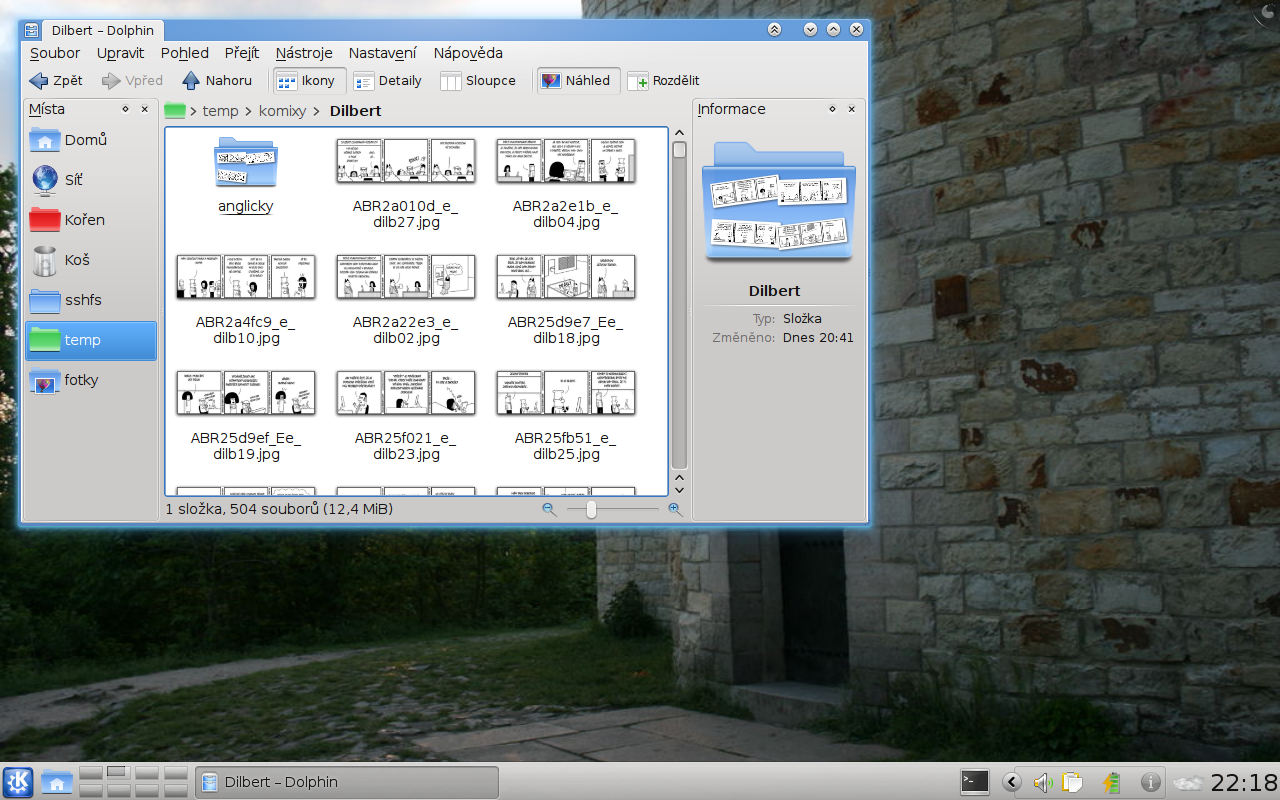Image resolution: width=1280 pixels, height=800 pixels.
Task: Undock the Místa panel
Action: [126, 109]
